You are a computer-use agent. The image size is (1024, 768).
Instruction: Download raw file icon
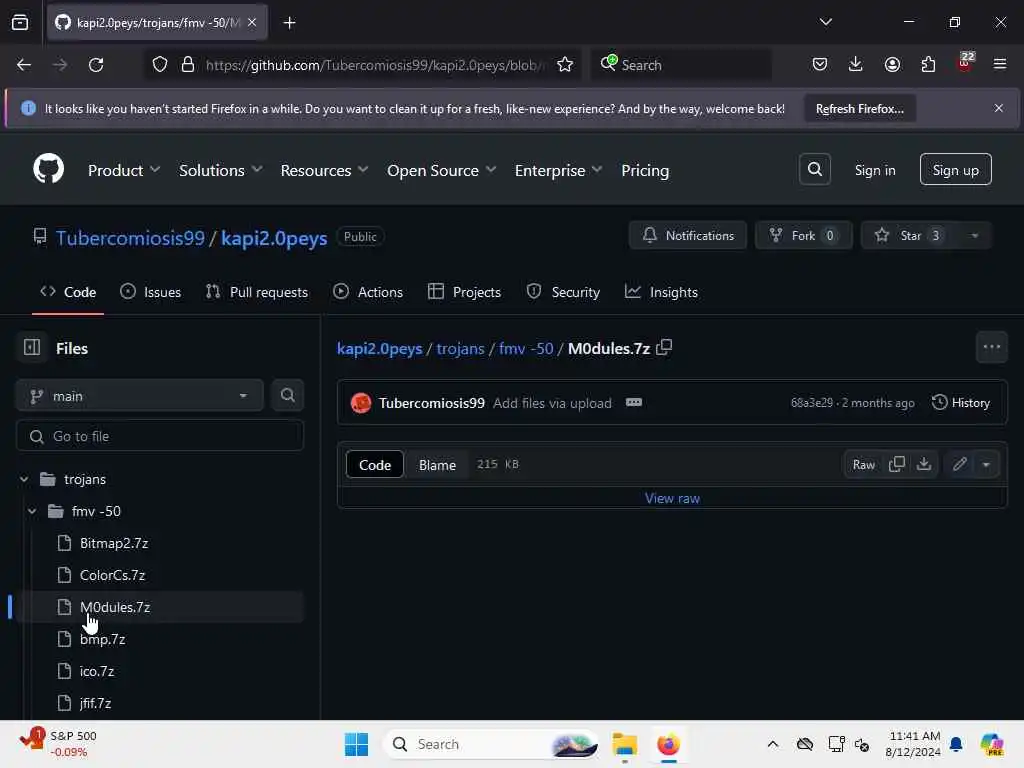pos(923,464)
